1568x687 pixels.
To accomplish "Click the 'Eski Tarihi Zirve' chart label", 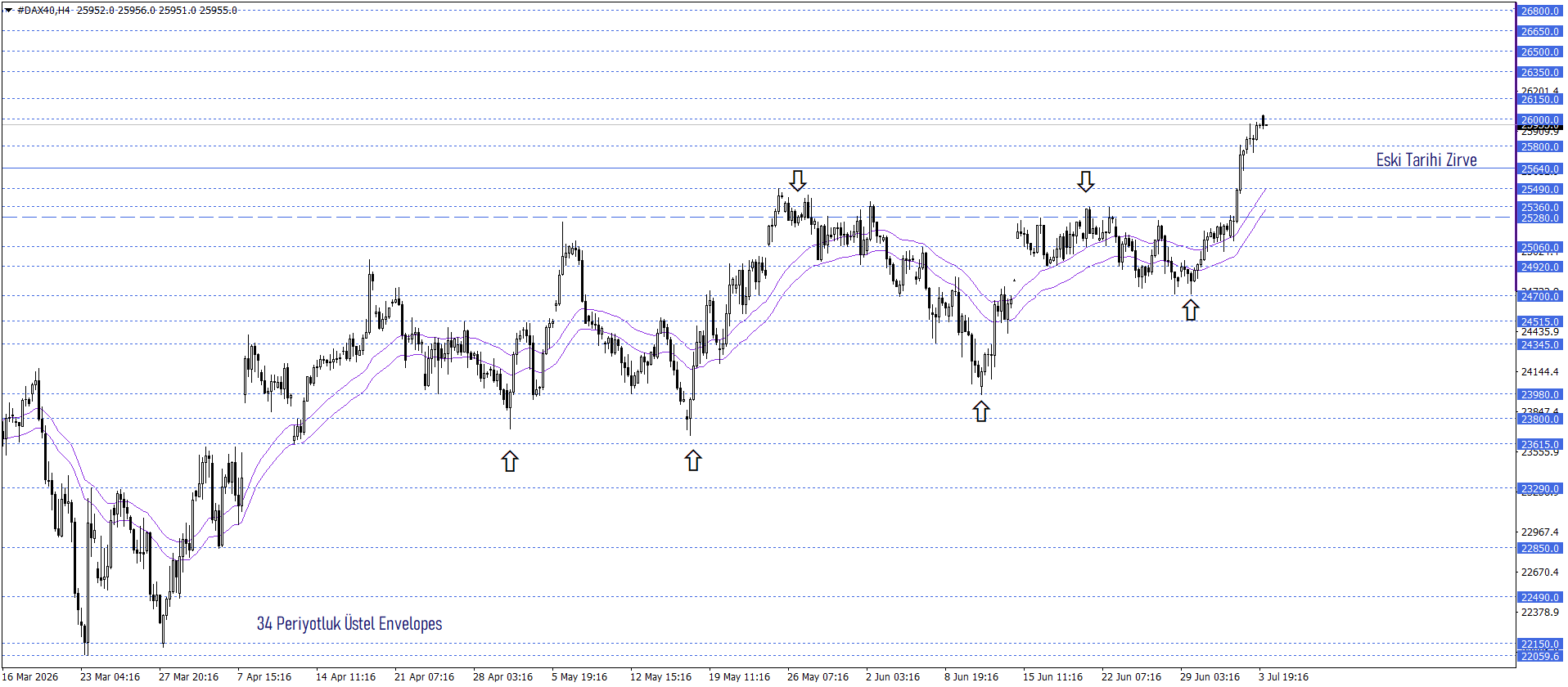I will [1426, 159].
